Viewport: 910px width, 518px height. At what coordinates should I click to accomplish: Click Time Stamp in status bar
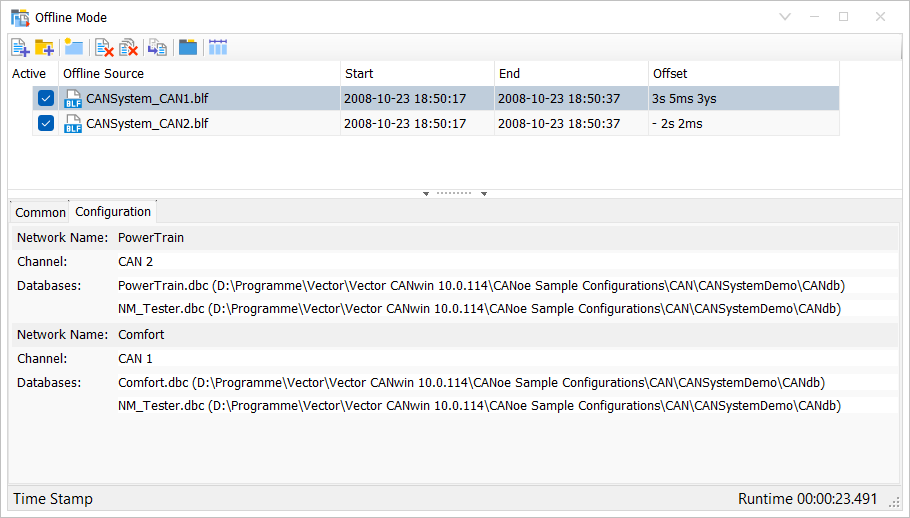(x=53, y=499)
